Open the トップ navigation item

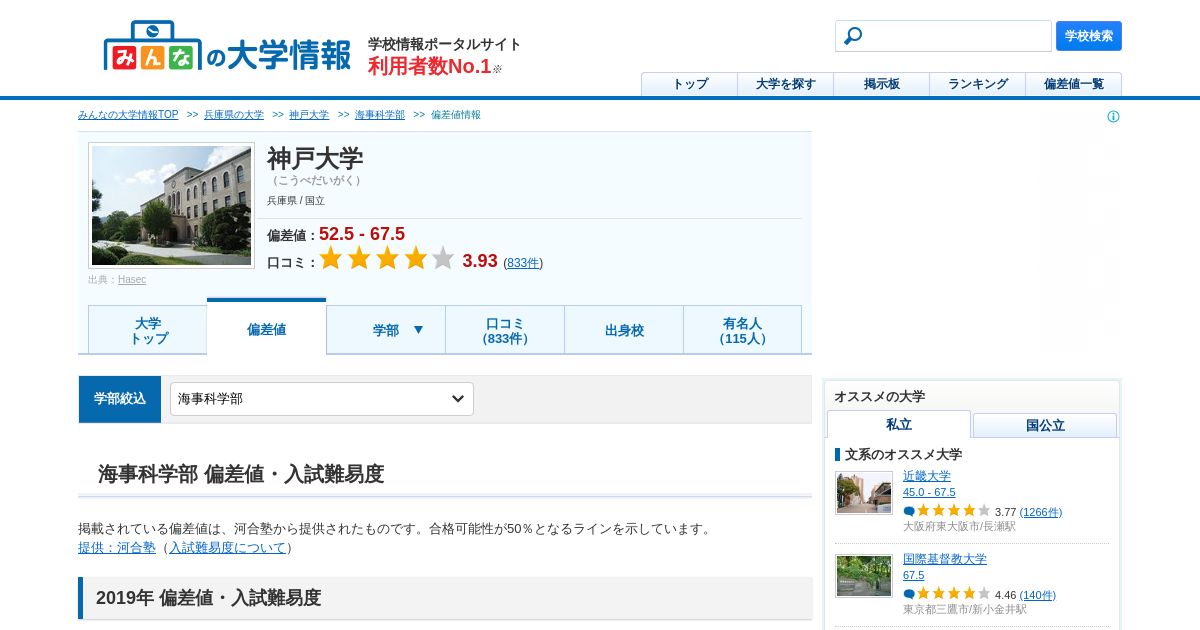pyautogui.click(x=690, y=84)
